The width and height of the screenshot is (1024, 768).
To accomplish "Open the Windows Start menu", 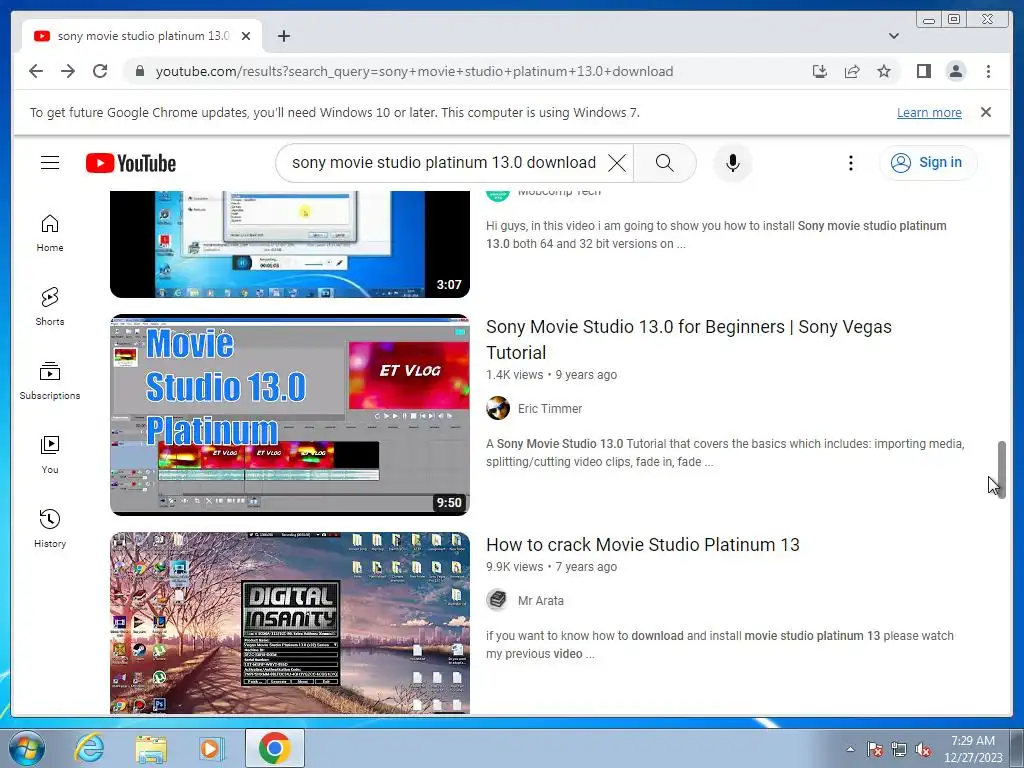I will [x=26, y=748].
